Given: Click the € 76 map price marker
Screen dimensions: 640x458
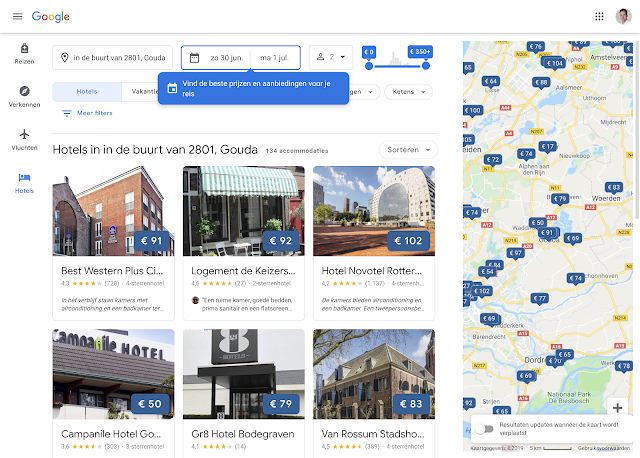Looking at the screenshot, I should point(536,47).
